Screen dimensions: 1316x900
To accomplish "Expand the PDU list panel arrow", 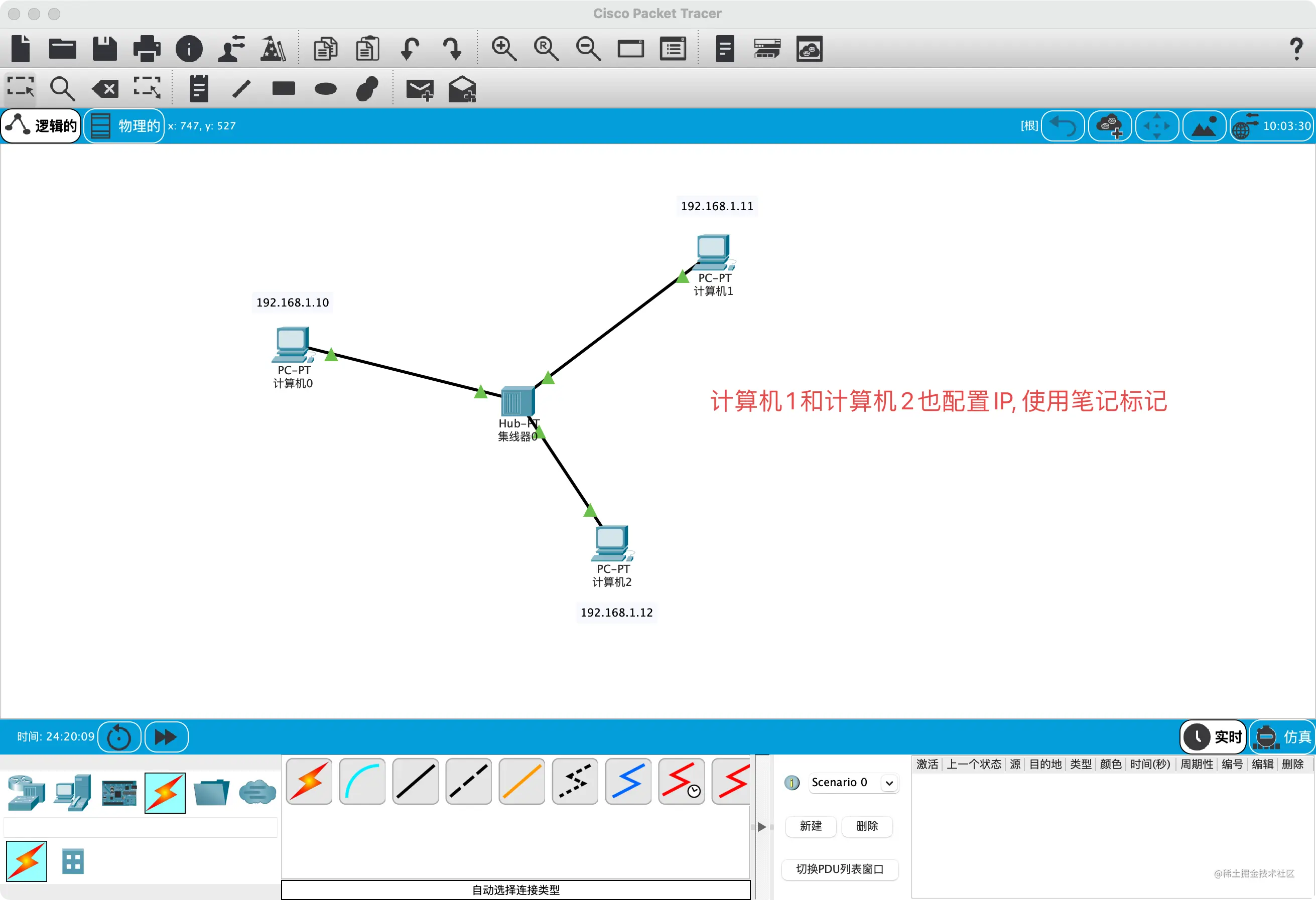I will (x=761, y=826).
